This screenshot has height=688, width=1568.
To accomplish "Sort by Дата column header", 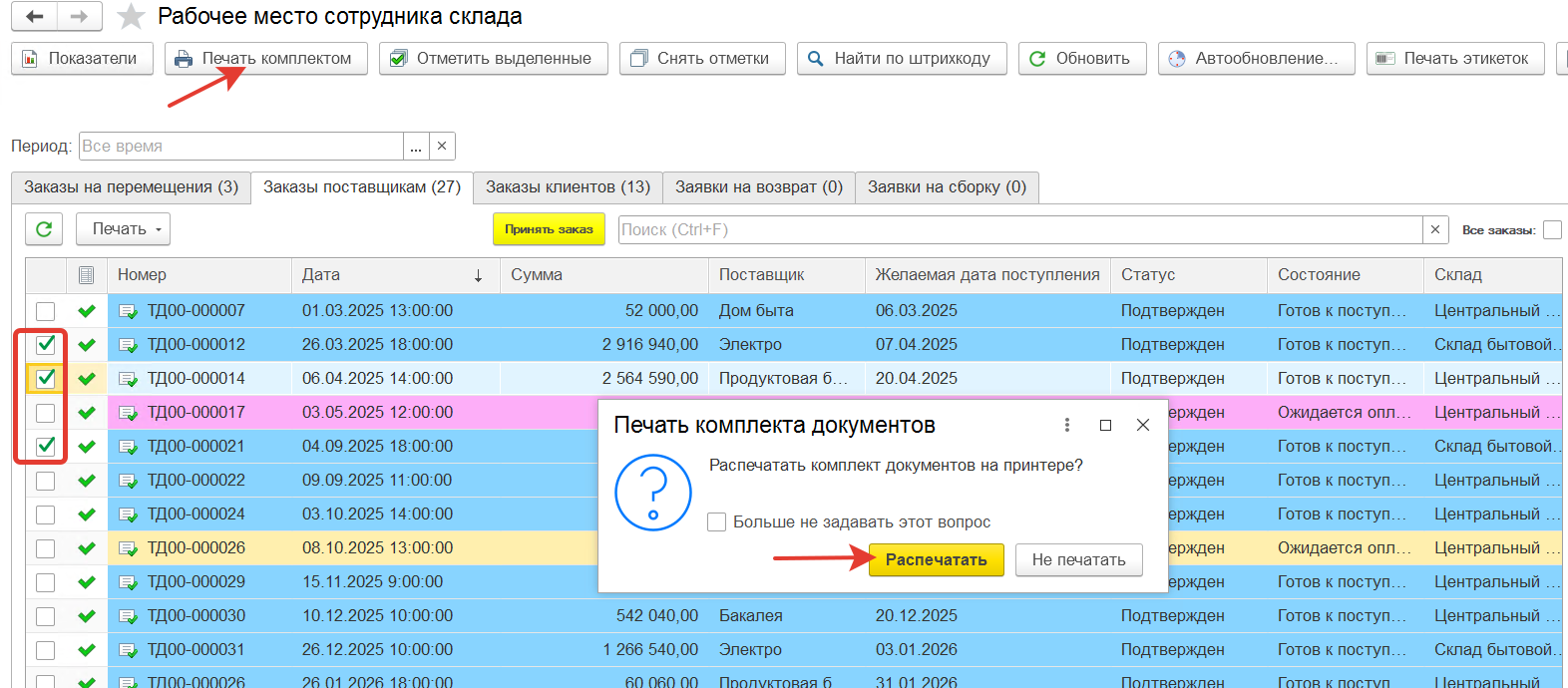I will coord(395,275).
